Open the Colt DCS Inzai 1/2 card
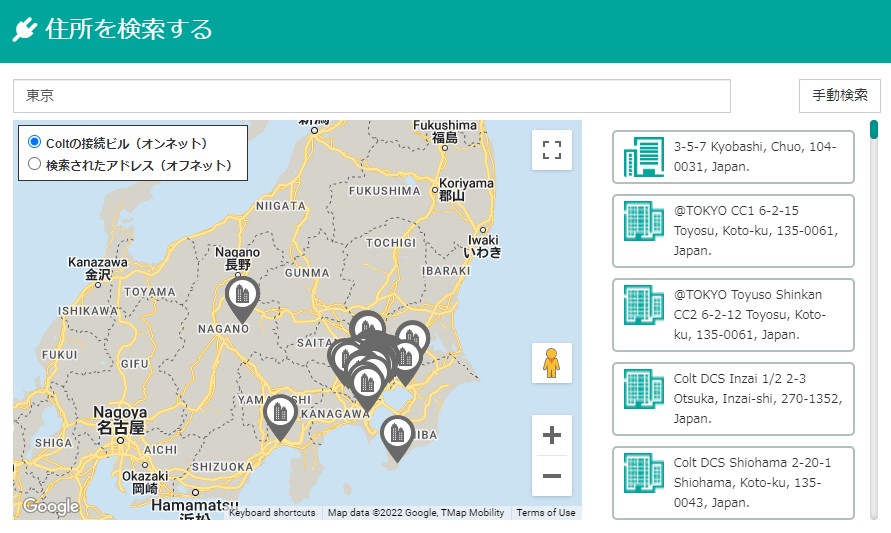 pos(733,399)
